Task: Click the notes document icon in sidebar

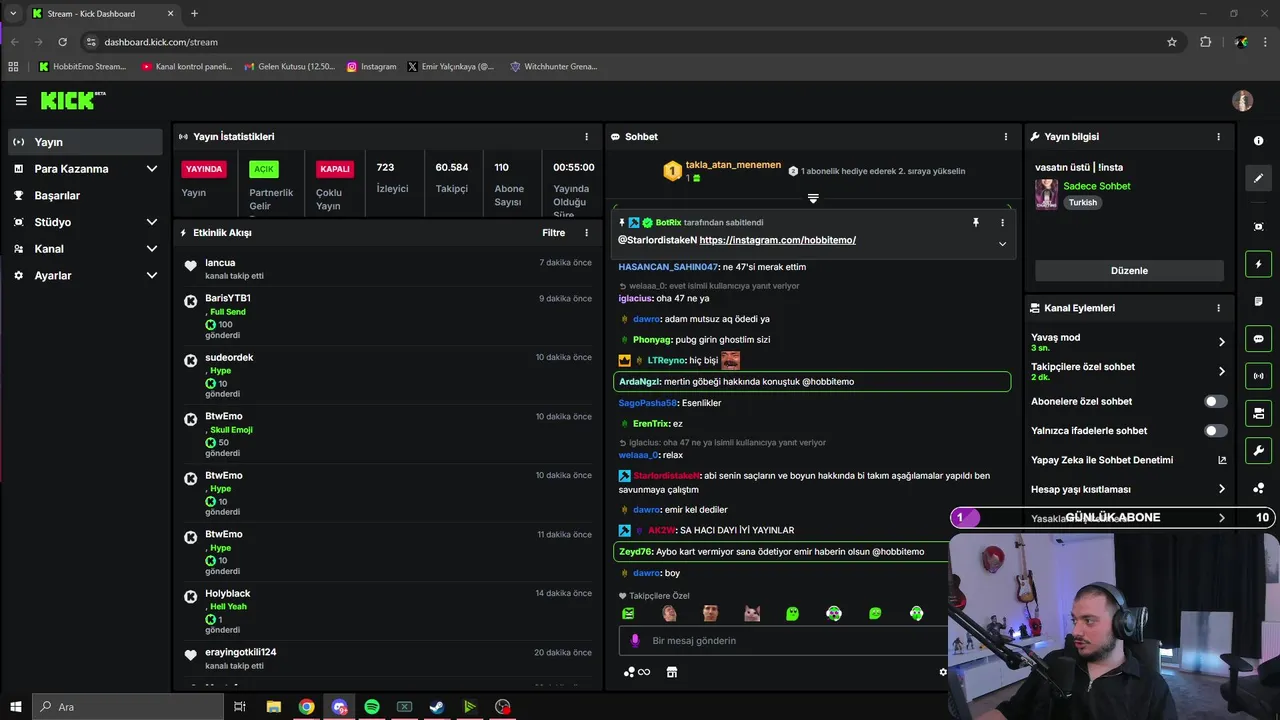Action: 1258,301
